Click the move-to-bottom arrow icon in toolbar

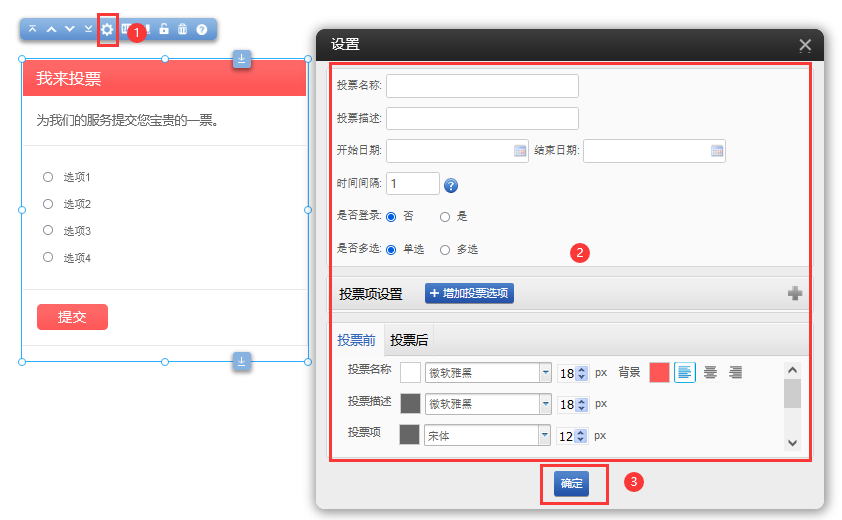coord(89,29)
